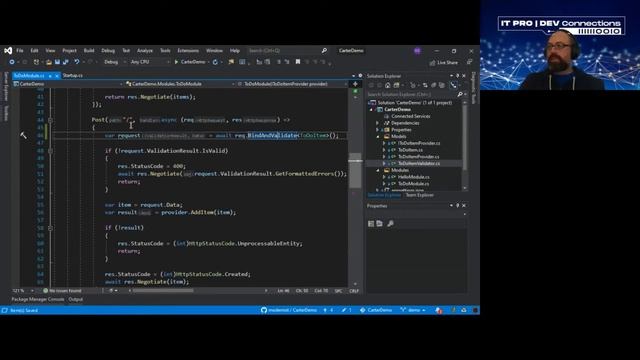Click the screwdriver quick actions icon in the margin
Viewport: 640px width, 360px height.
coord(23,135)
